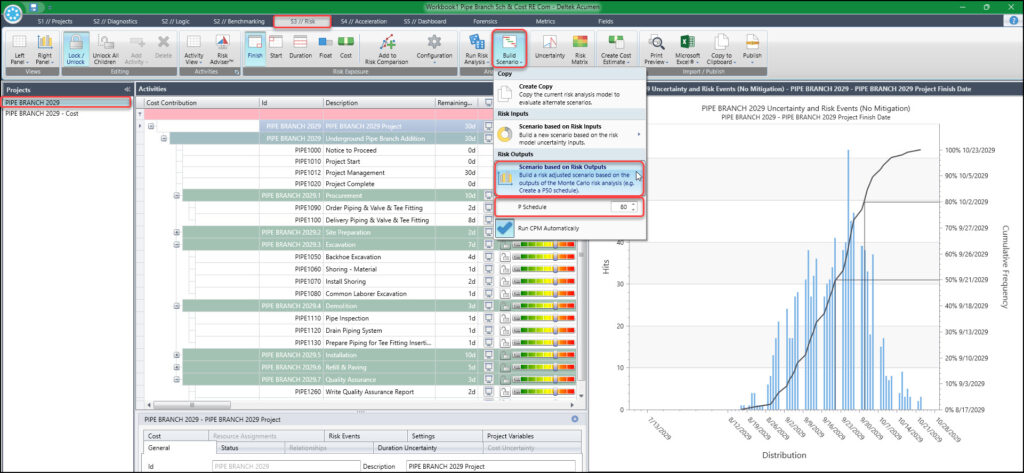This screenshot has width=1024, height=473.
Task: Switch to S2 // Diagnostics tab
Action: [115, 22]
